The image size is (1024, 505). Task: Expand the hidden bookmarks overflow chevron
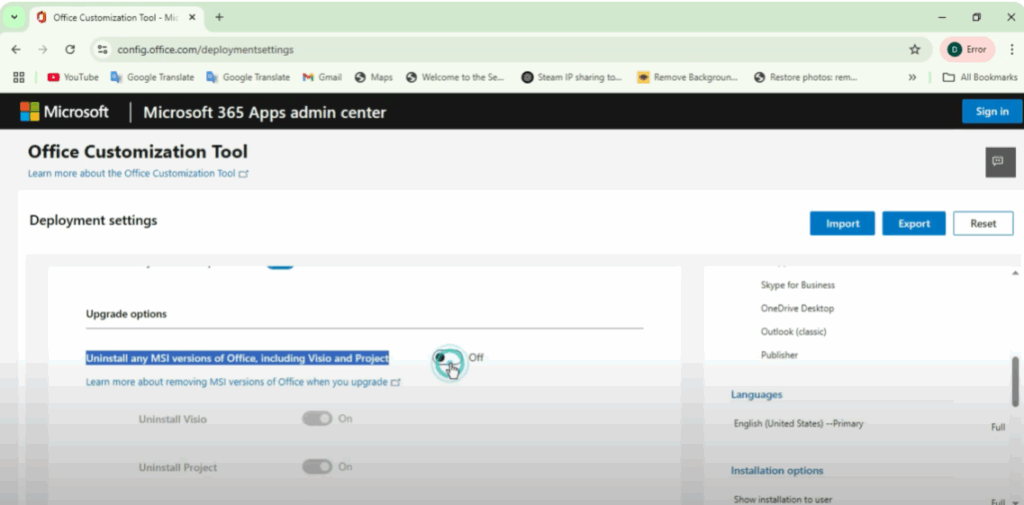912,77
